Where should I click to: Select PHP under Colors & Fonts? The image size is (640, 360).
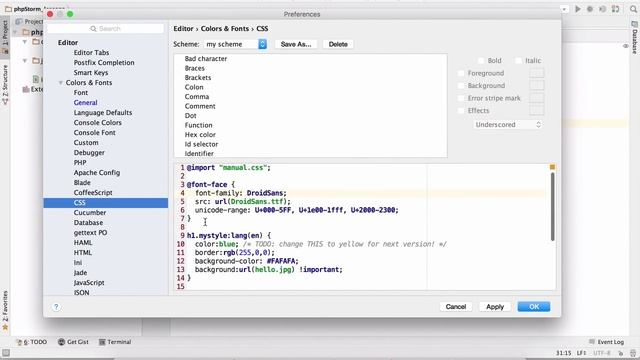(x=80, y=163)
